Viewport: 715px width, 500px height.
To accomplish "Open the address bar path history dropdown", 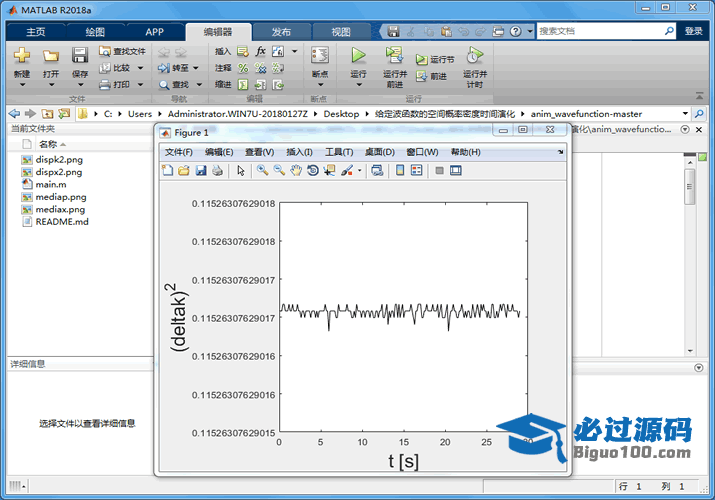I will click(685, 113).
